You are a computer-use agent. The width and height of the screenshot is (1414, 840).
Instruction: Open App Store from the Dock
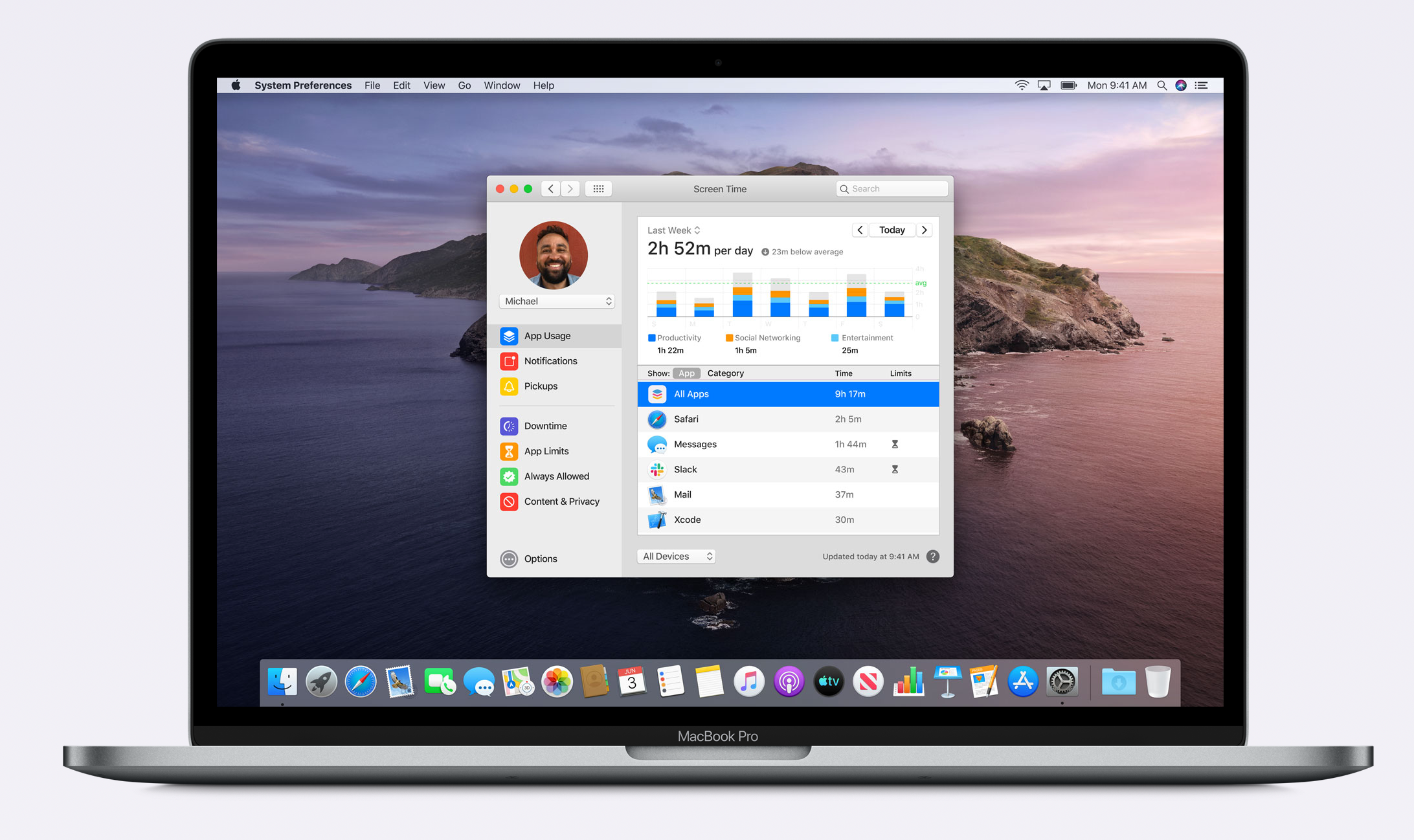(x=1023, y=681)
